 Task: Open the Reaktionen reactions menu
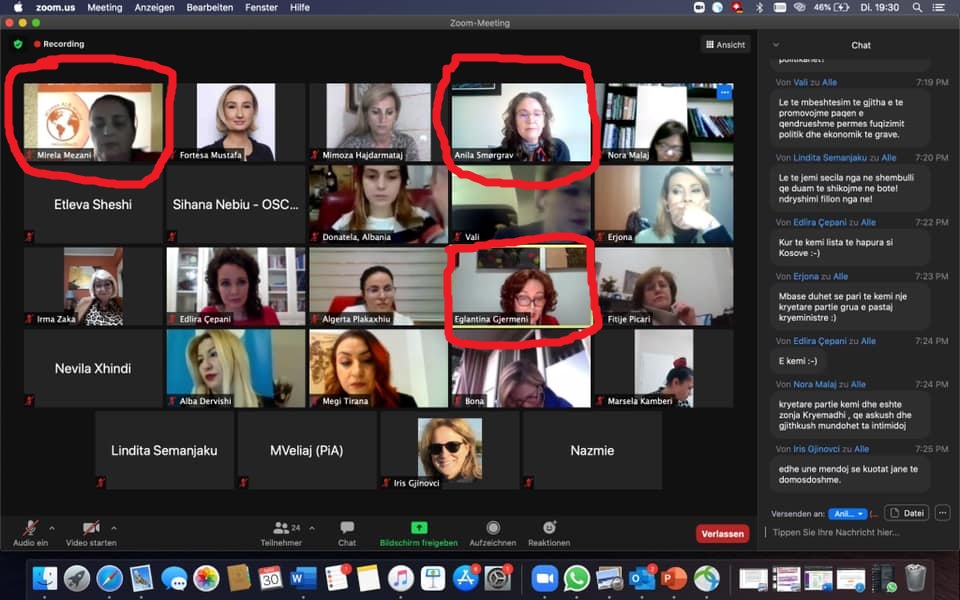point(549,528)
